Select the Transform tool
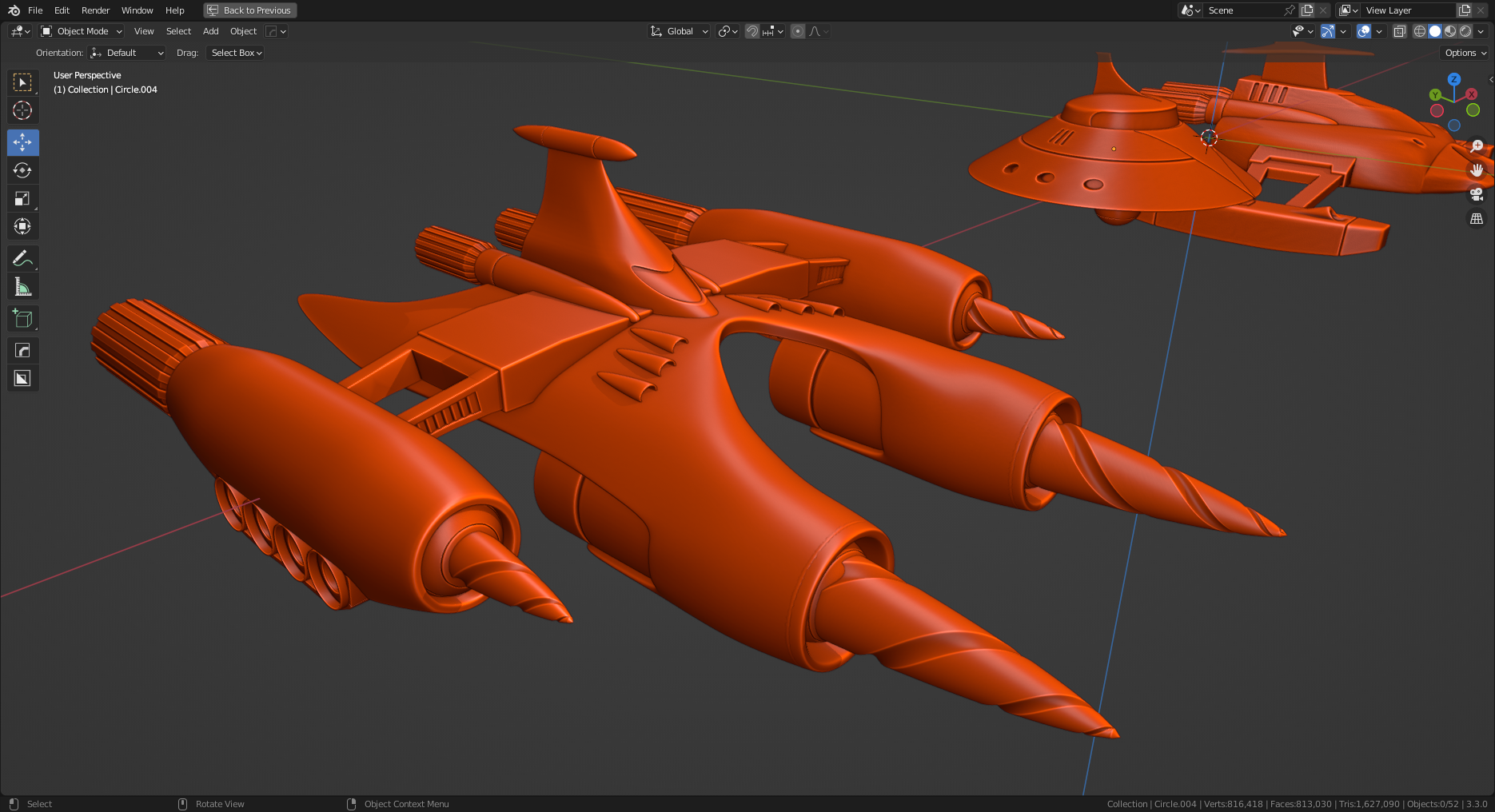Viewport: 1495px width, 812px height. [x=22, y=226]
